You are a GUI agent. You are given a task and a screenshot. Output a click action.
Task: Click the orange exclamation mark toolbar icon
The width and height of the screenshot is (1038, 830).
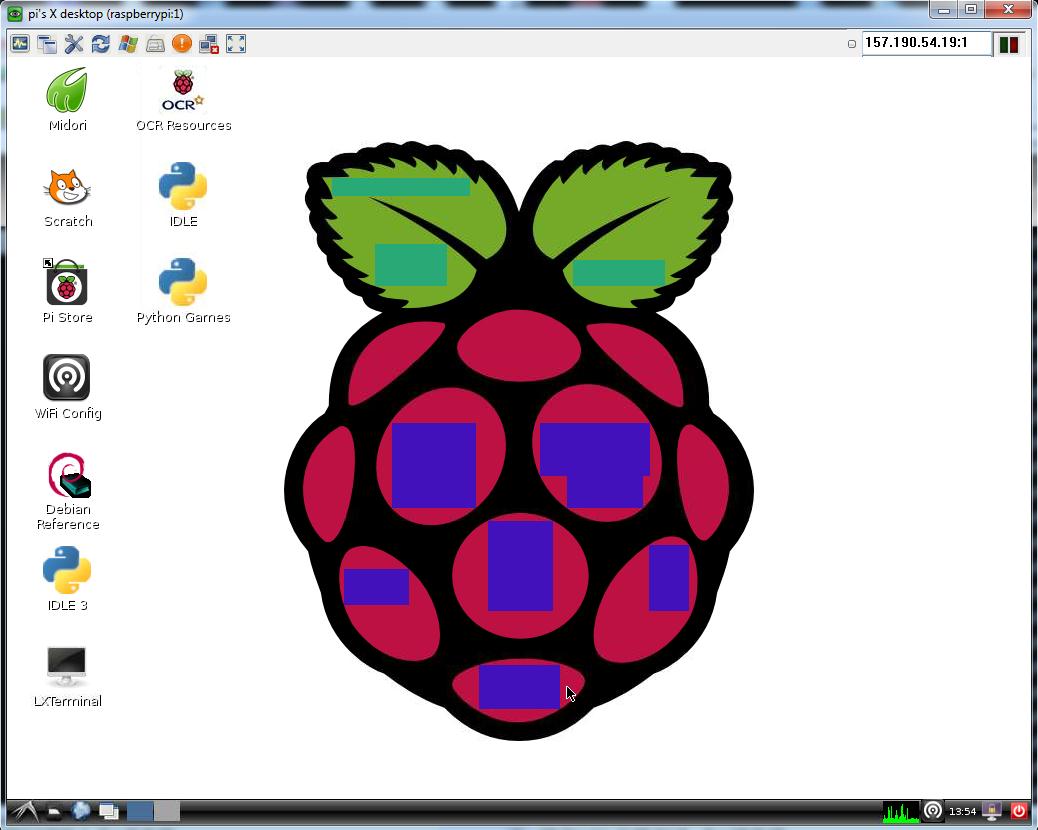(181, 44)
